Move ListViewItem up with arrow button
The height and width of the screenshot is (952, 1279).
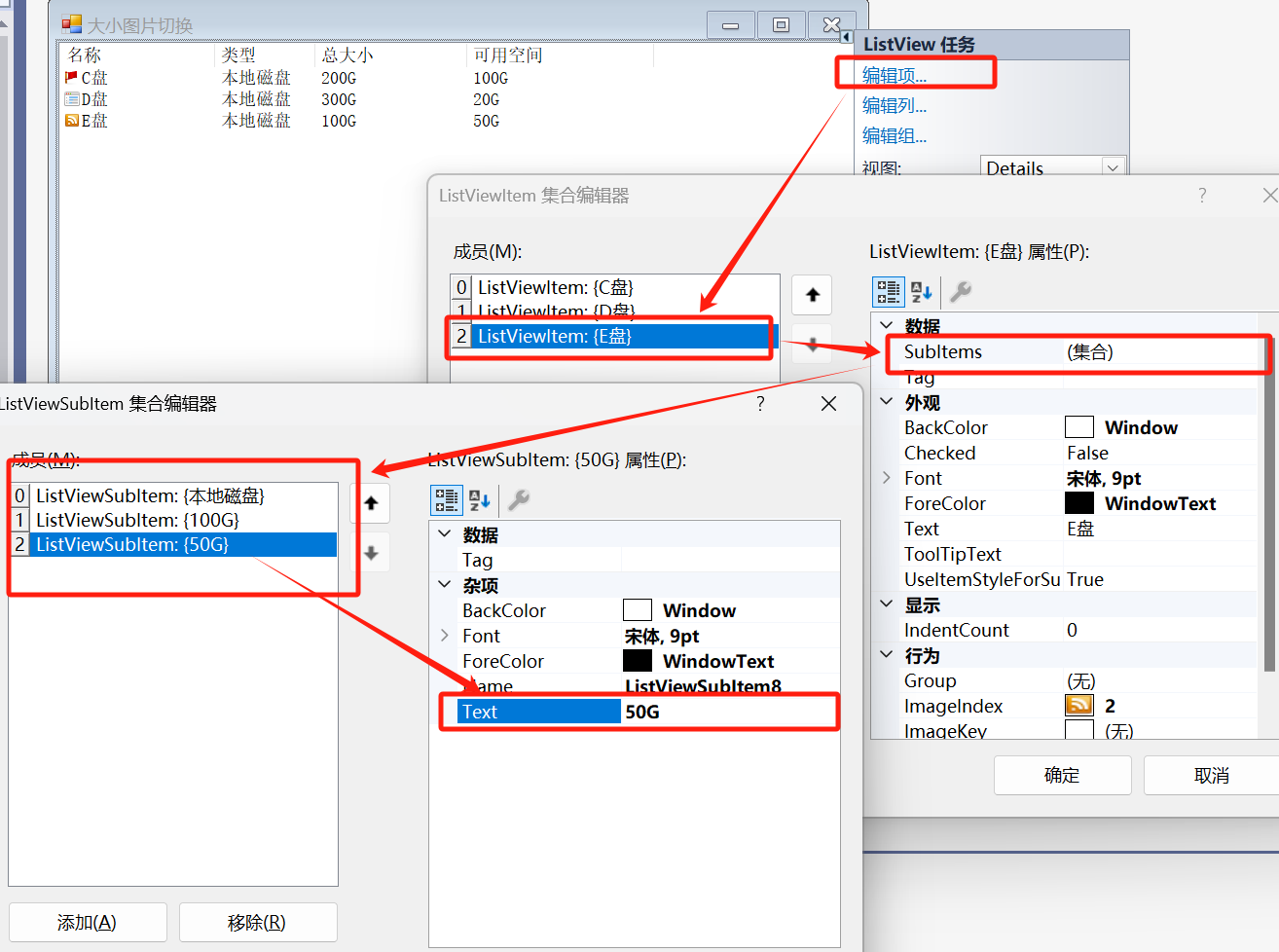812,295
